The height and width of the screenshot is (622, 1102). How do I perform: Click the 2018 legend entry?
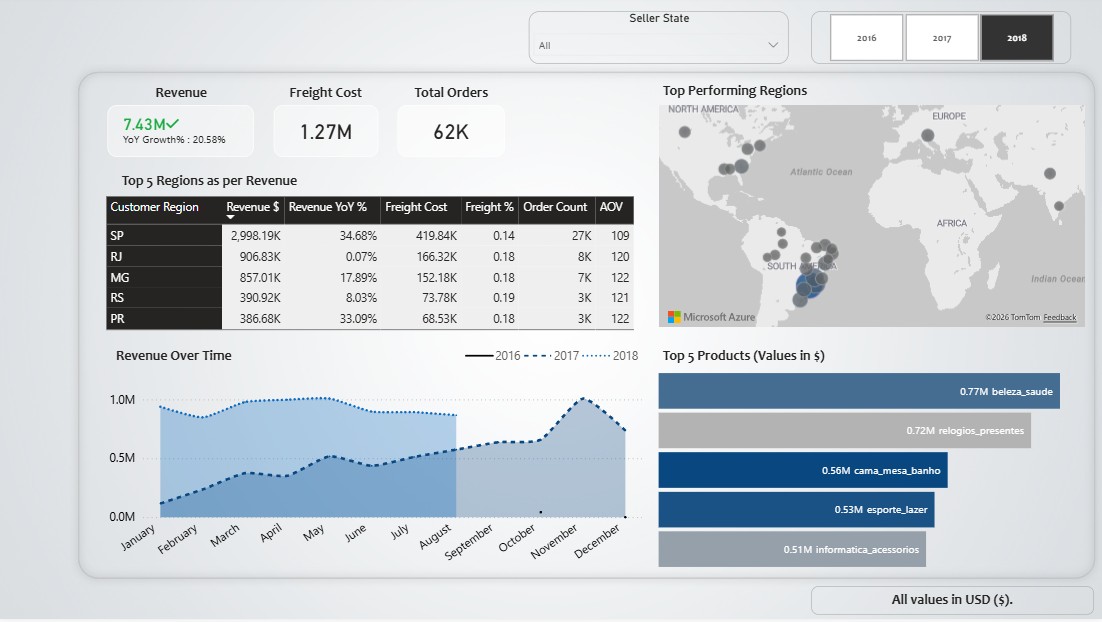[x=611, y=356]
